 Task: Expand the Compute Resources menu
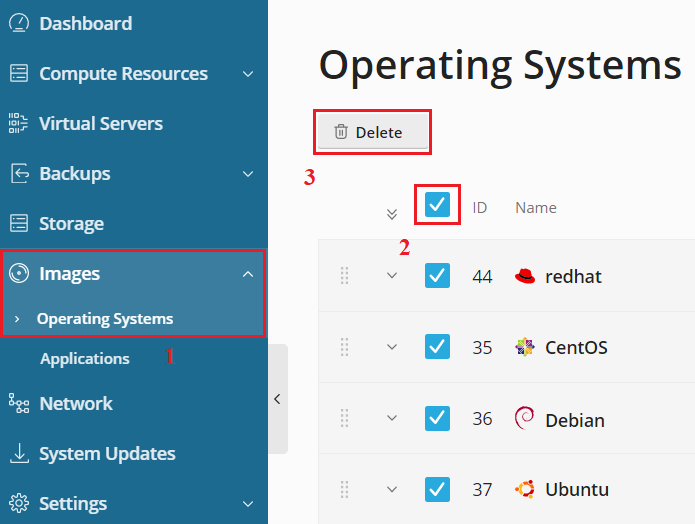pyautogui.click(x=248, y=73)
